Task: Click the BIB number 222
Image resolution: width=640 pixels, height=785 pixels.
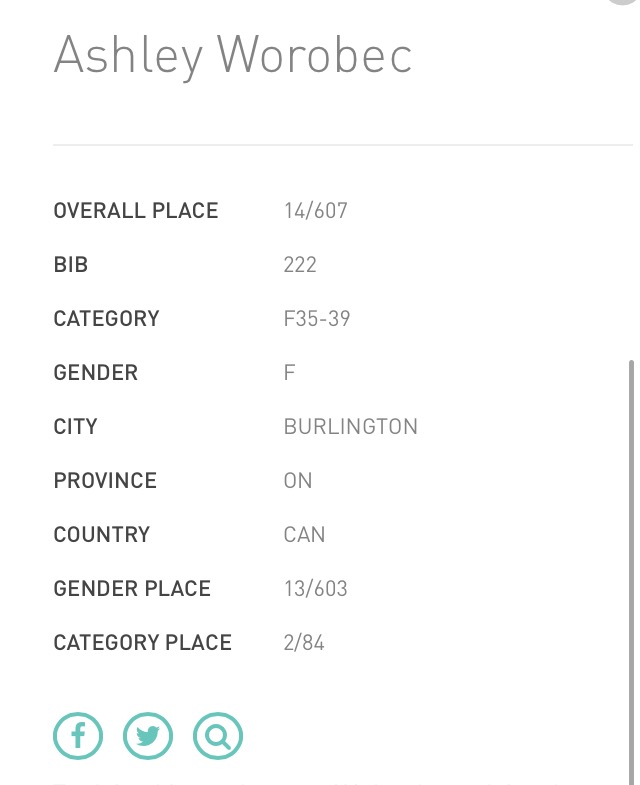Action: point(300,265)
